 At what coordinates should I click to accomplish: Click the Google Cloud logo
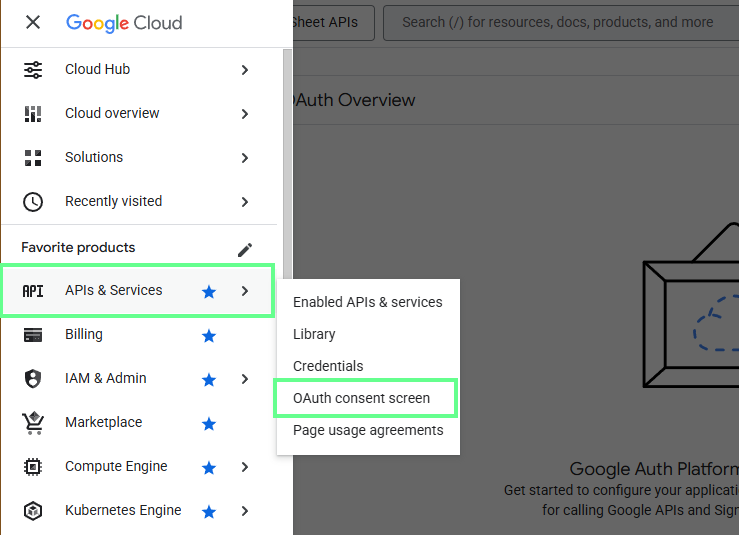pyautogui.click(x=124, y=23)
